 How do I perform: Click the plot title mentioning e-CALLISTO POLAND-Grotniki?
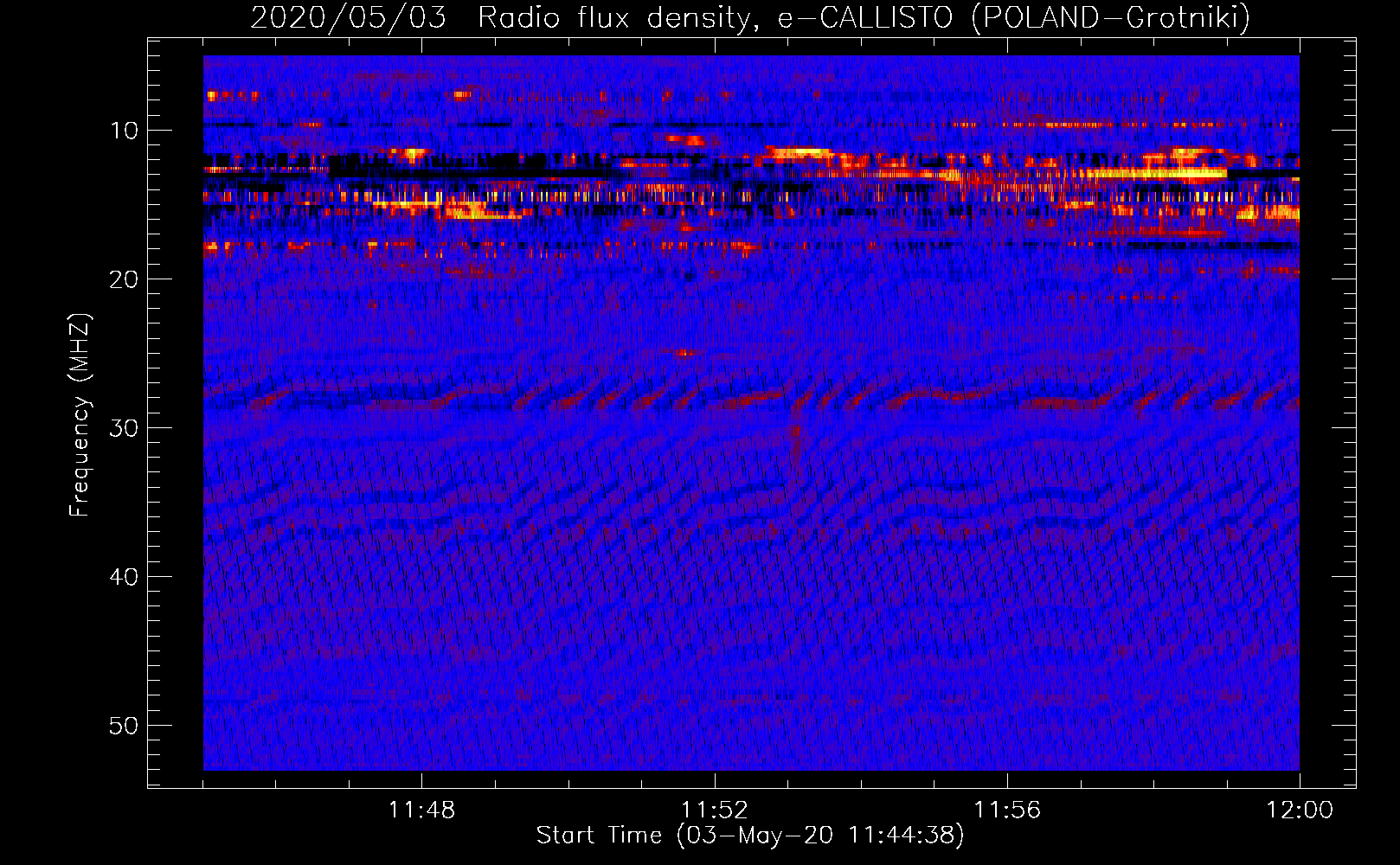coord(750,17)
